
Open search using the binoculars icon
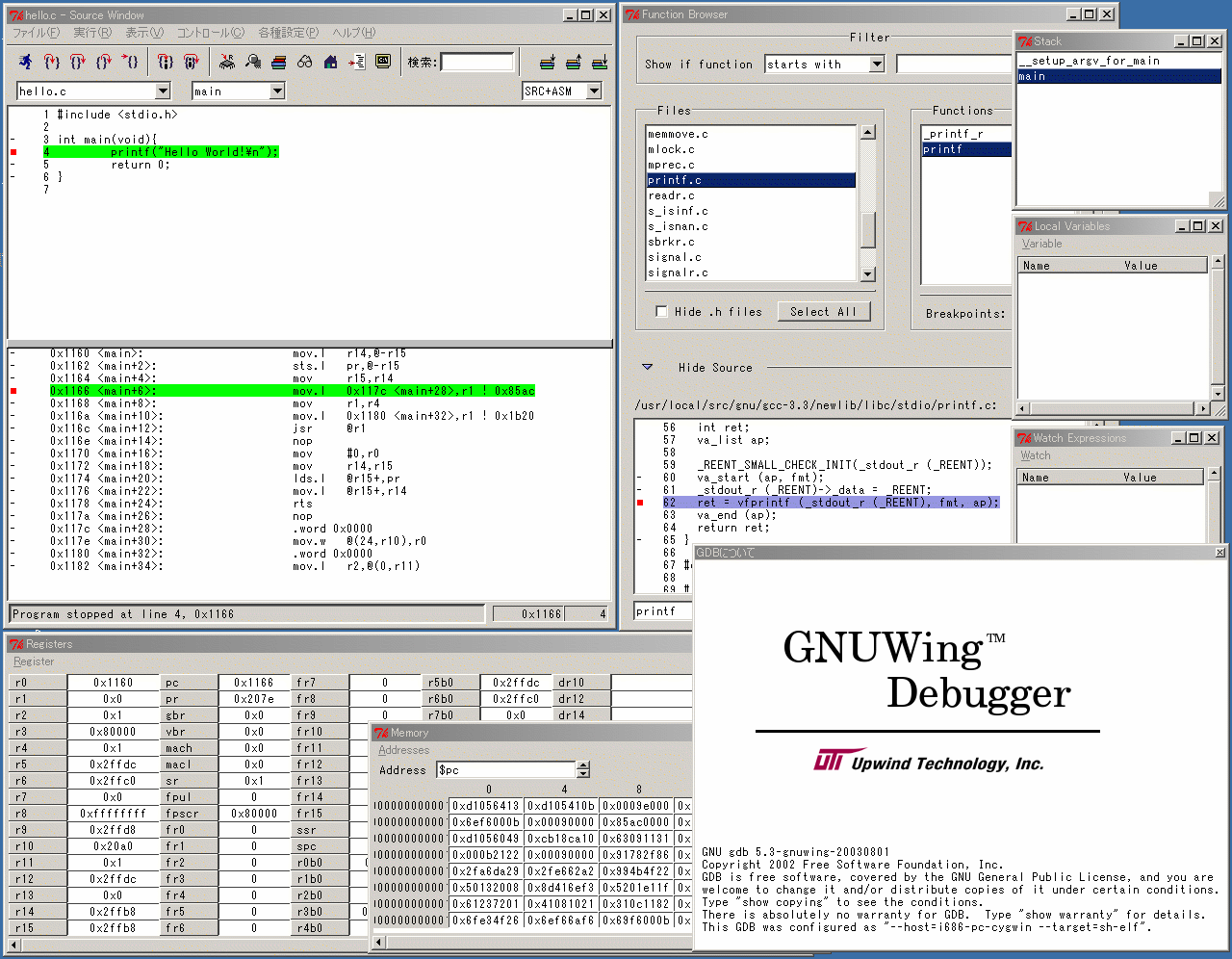(305, 63)
